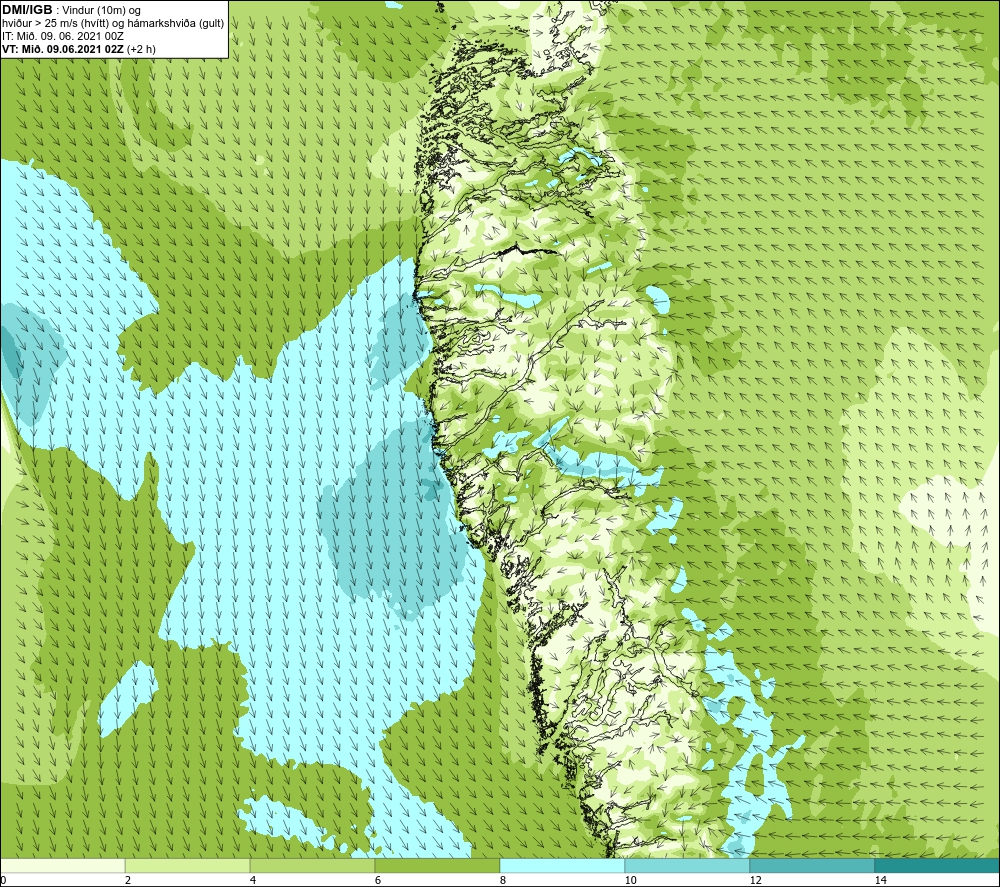Click the IT initial time line
The height and width of the screenshot is (887, 1000).
(x=63, y=36)
